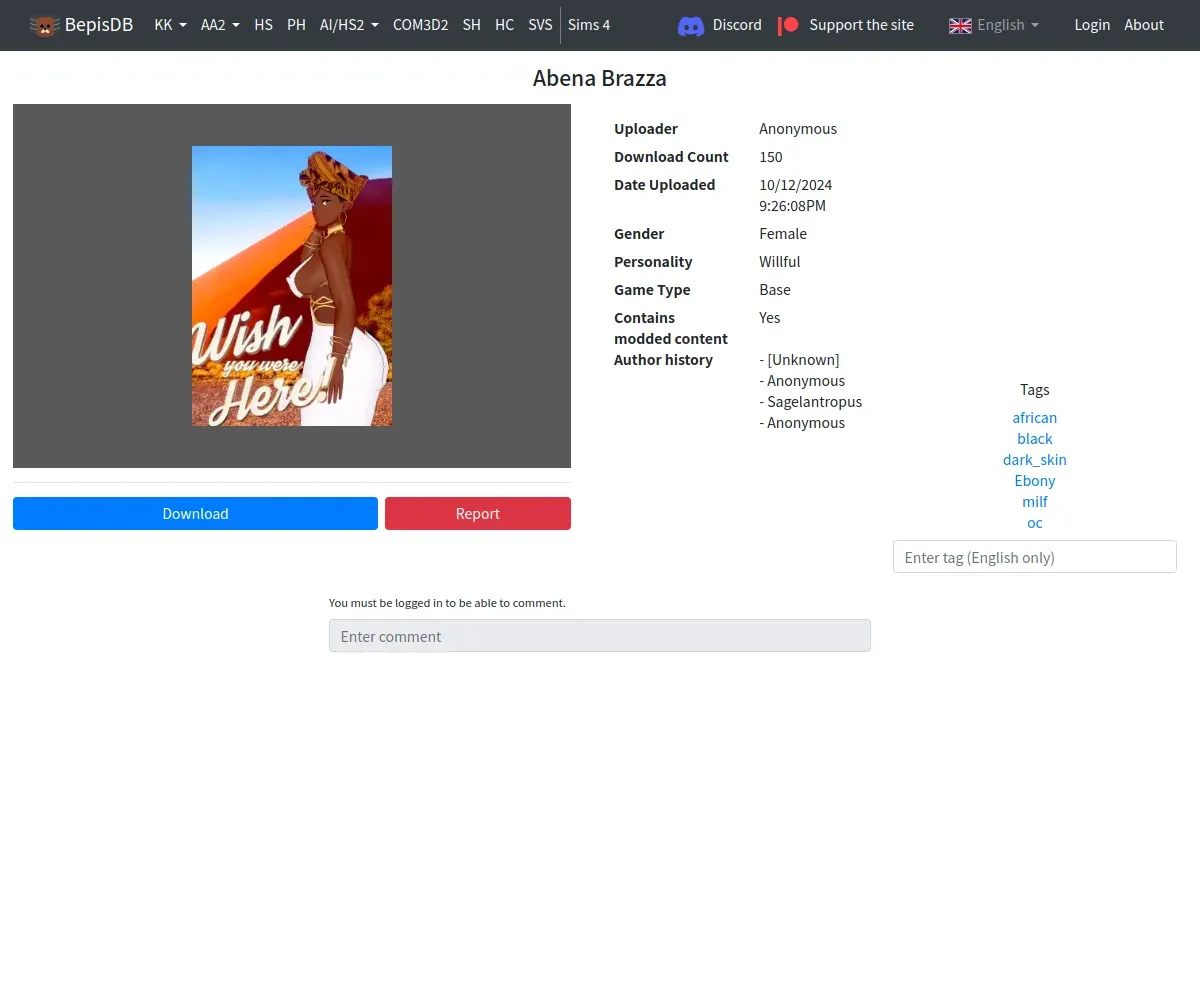This screenshot has height=1000, width=1200.
Task: Expand the AI/HS2 dropdown menu
Action: coord(349,25)
